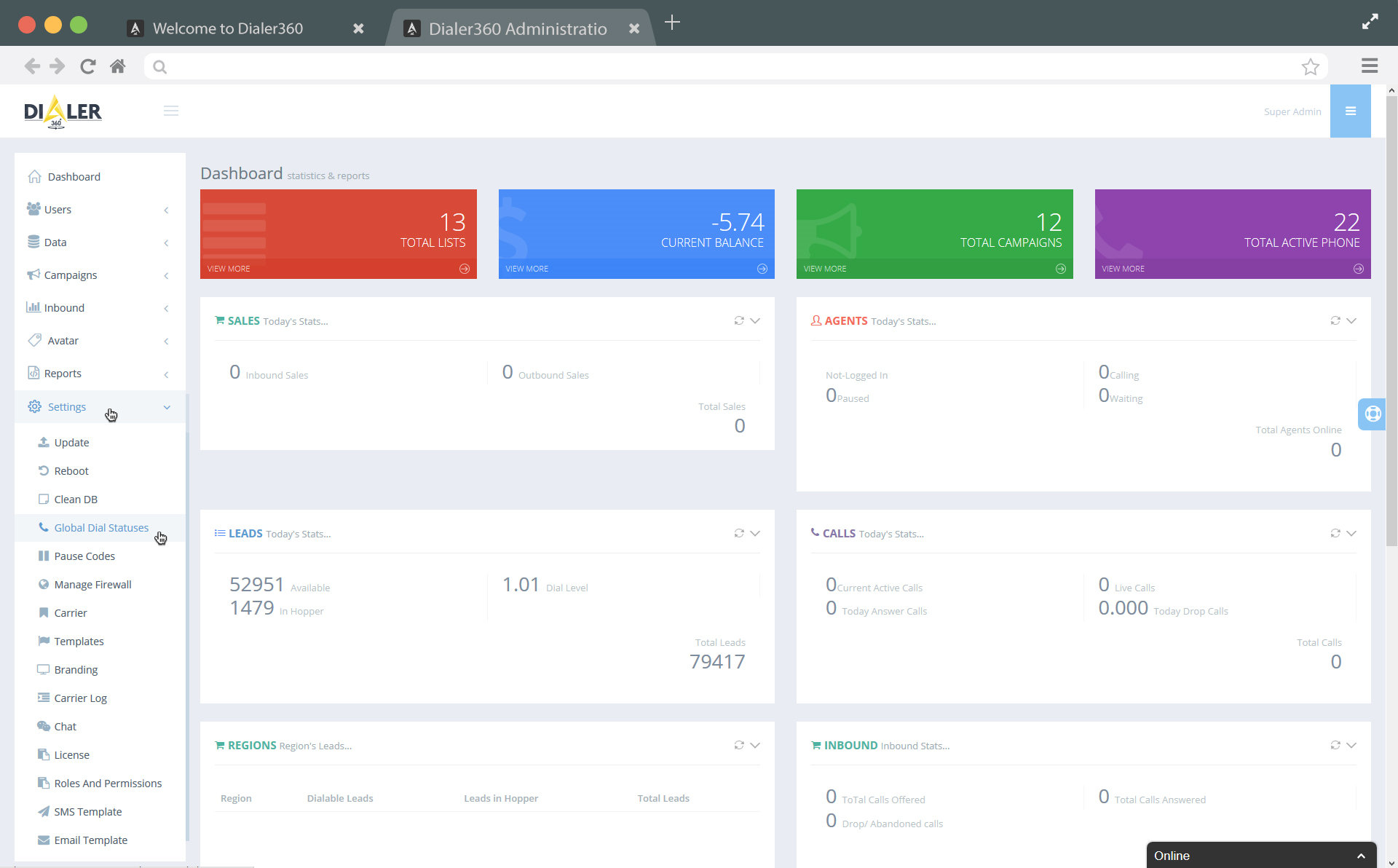Click the refresh icon on the SALES panel
The width and height of the screenshot is (1398, 868).
tap(738, 320)
